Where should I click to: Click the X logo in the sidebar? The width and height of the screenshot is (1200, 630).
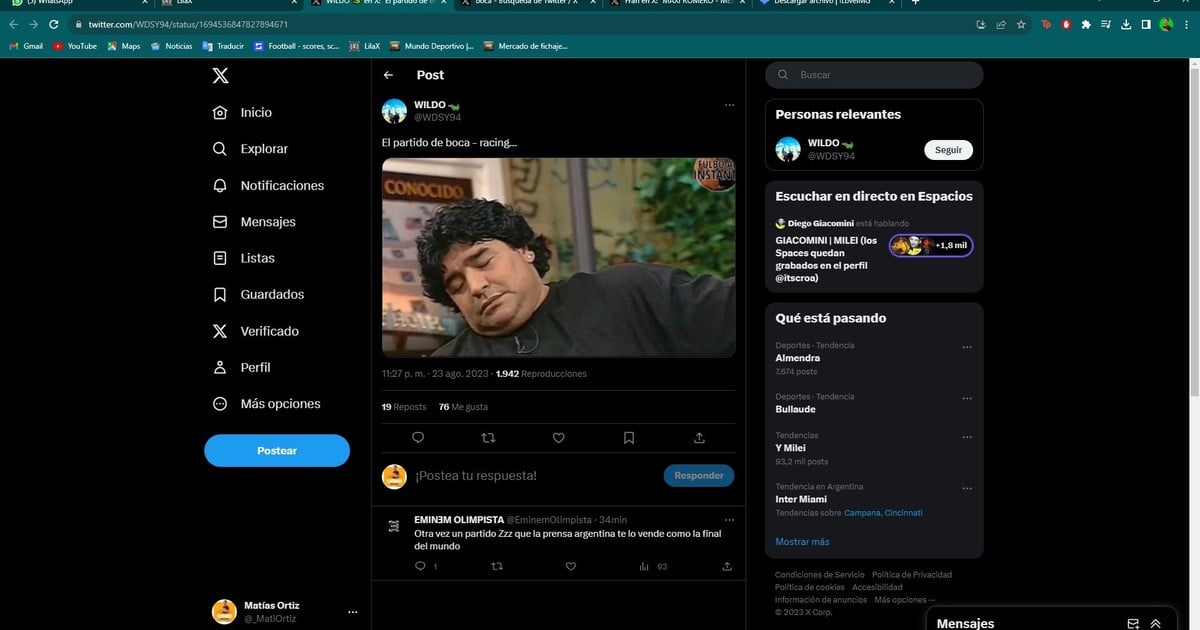220,75
